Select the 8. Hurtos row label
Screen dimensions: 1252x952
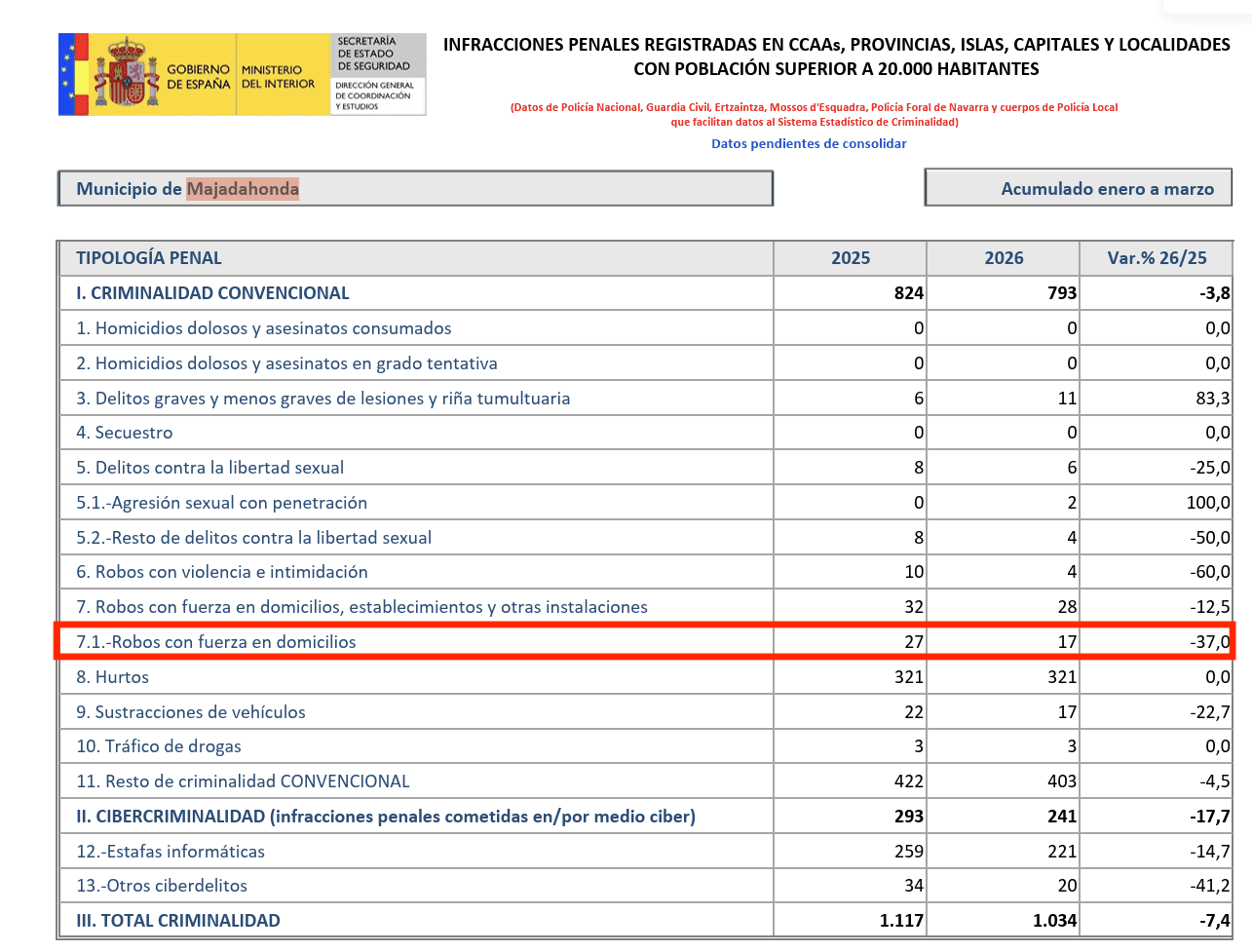[113, 677]
